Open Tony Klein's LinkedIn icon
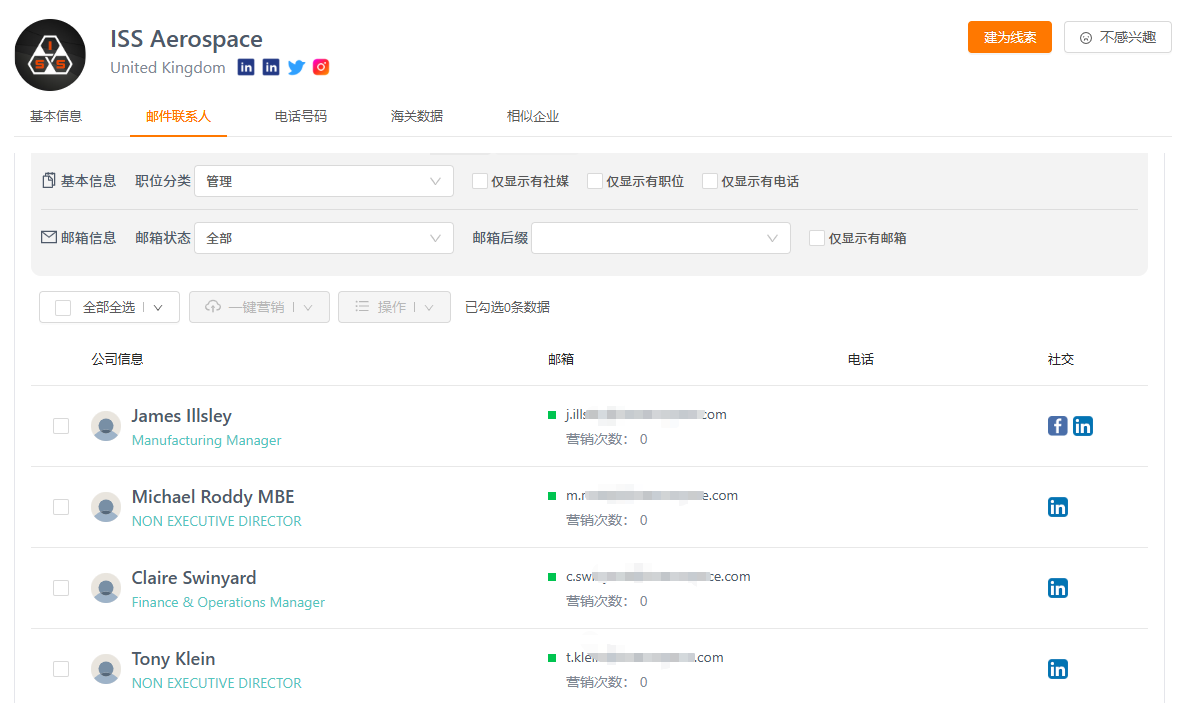This screenshot has height=703, width=1178. [x=1058, y=669]
